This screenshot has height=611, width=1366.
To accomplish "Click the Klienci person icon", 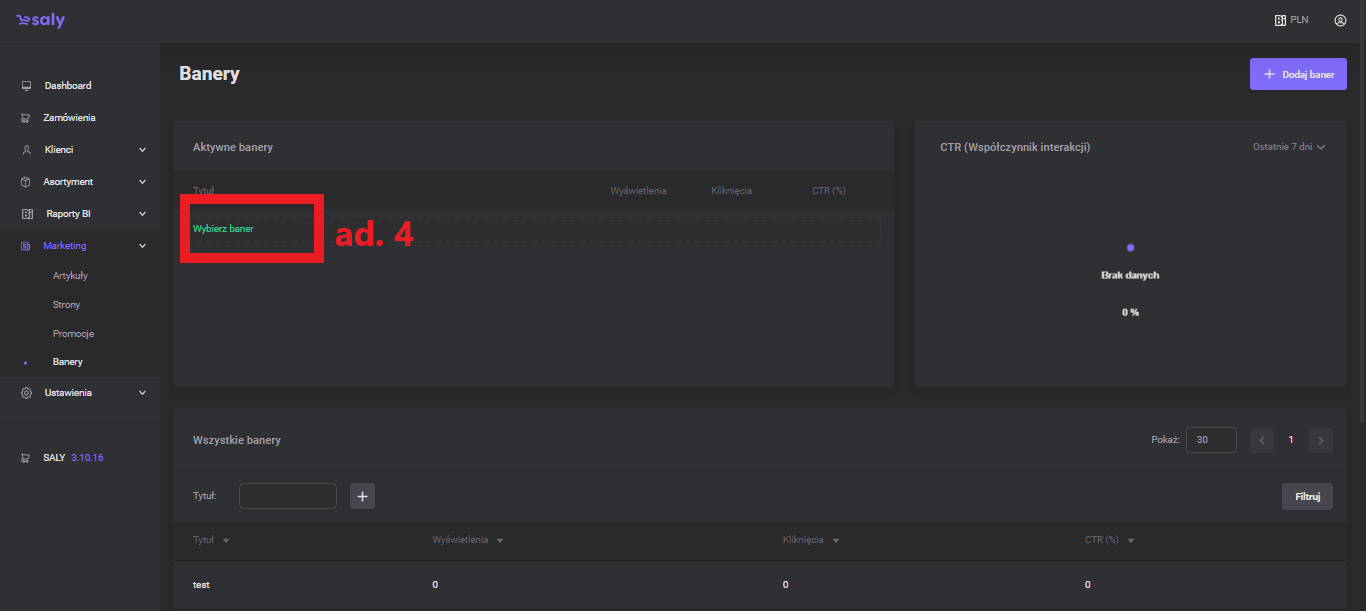I will (26, 150).
